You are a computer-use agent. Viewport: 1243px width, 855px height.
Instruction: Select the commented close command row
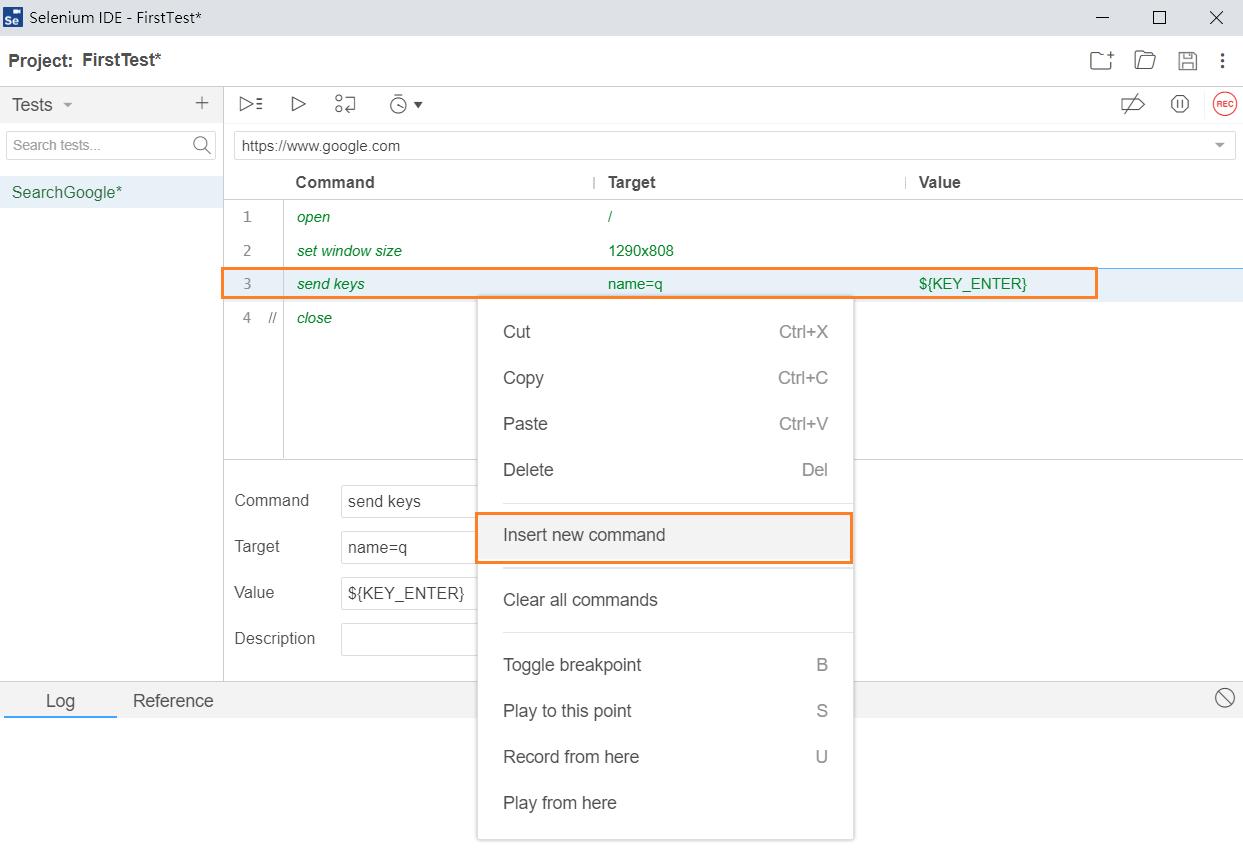tap(733, 318)
